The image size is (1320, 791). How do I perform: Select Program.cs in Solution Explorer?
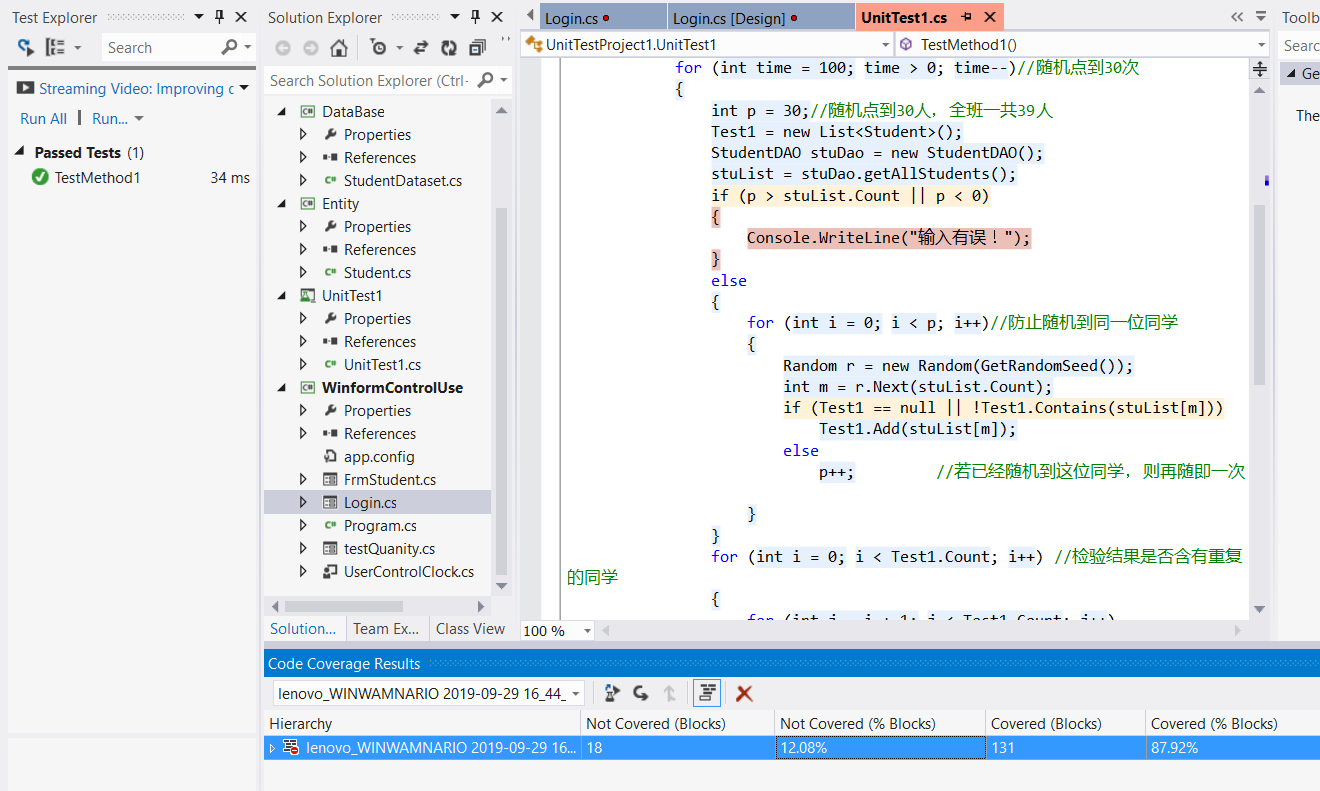(x=380, y=526)
